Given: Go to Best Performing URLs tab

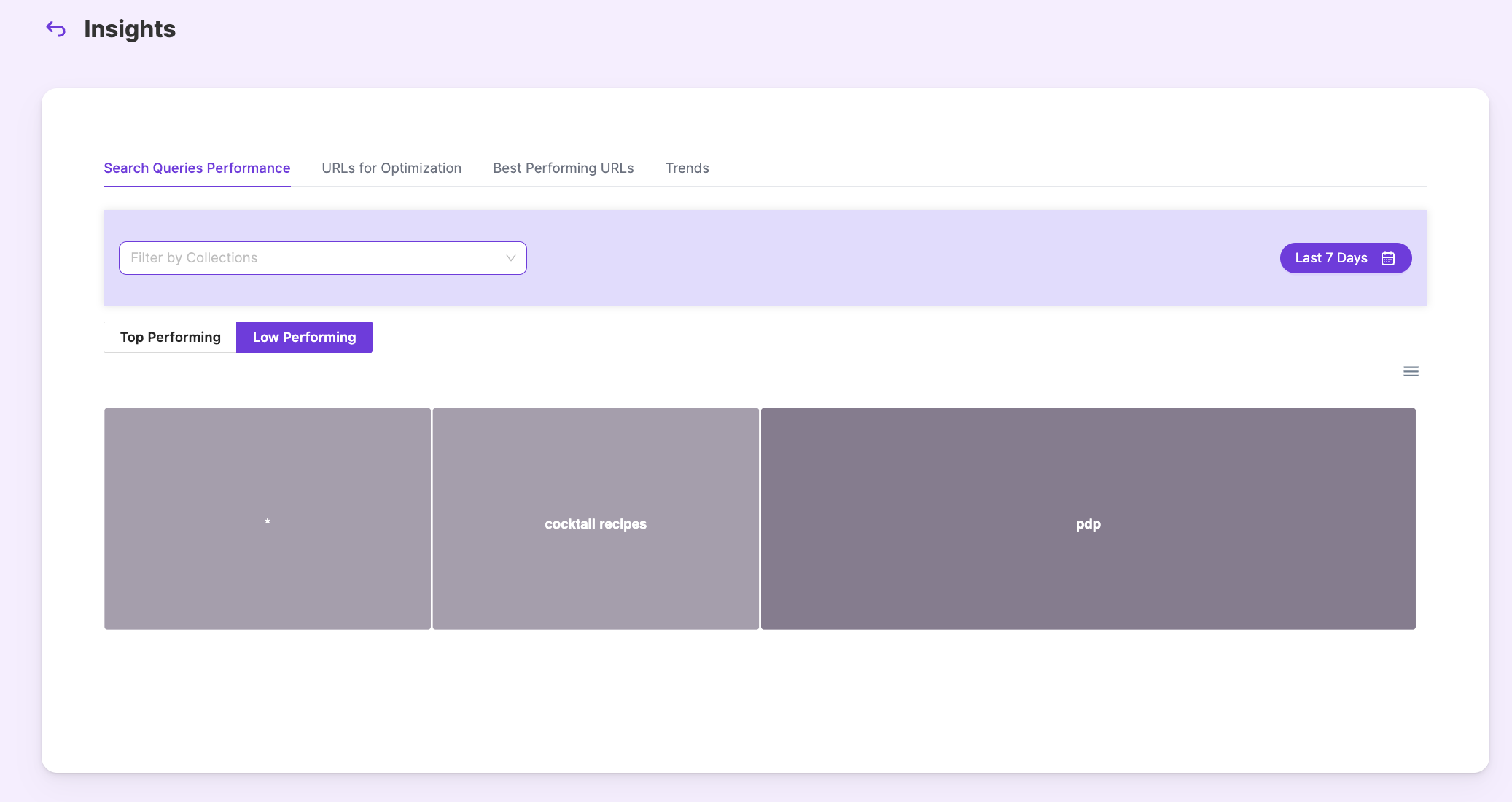Looking at the screenshot, I should click(563, 168).
